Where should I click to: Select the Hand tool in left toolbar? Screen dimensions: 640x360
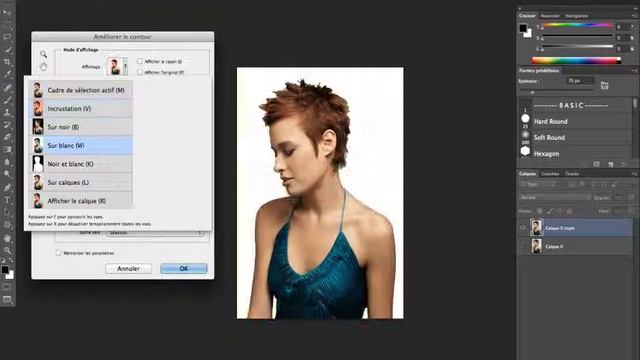point(7,238)
